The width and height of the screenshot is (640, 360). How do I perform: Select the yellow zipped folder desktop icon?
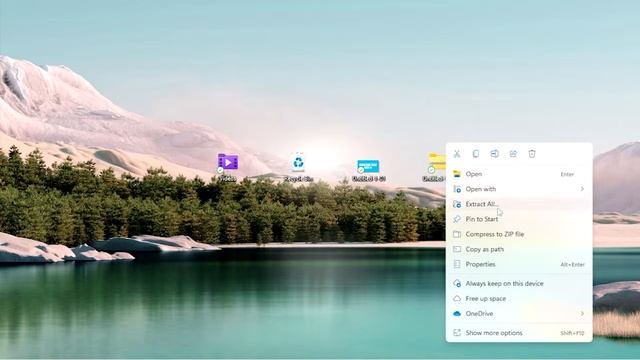(435, 167)
